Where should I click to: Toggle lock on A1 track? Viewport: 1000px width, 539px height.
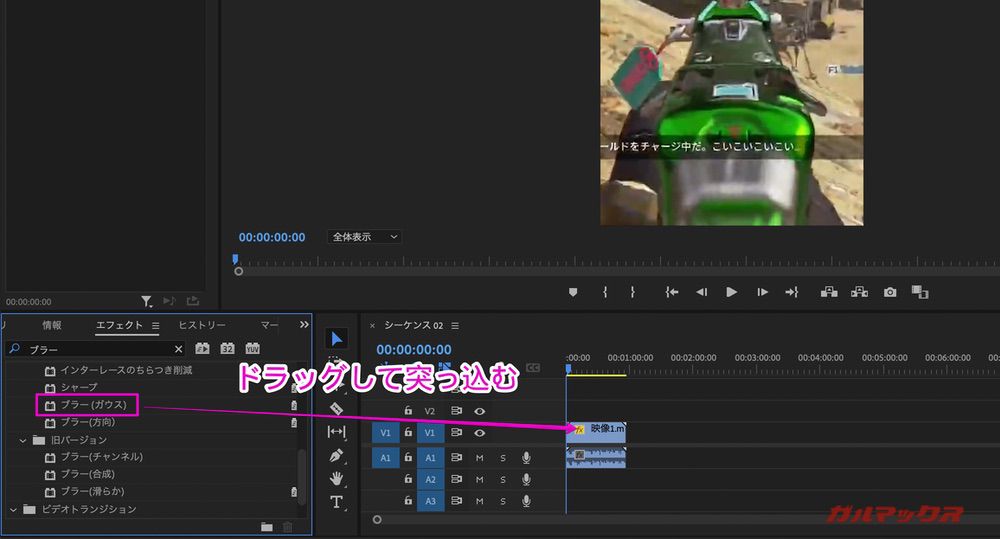click(x=408, y=457)
